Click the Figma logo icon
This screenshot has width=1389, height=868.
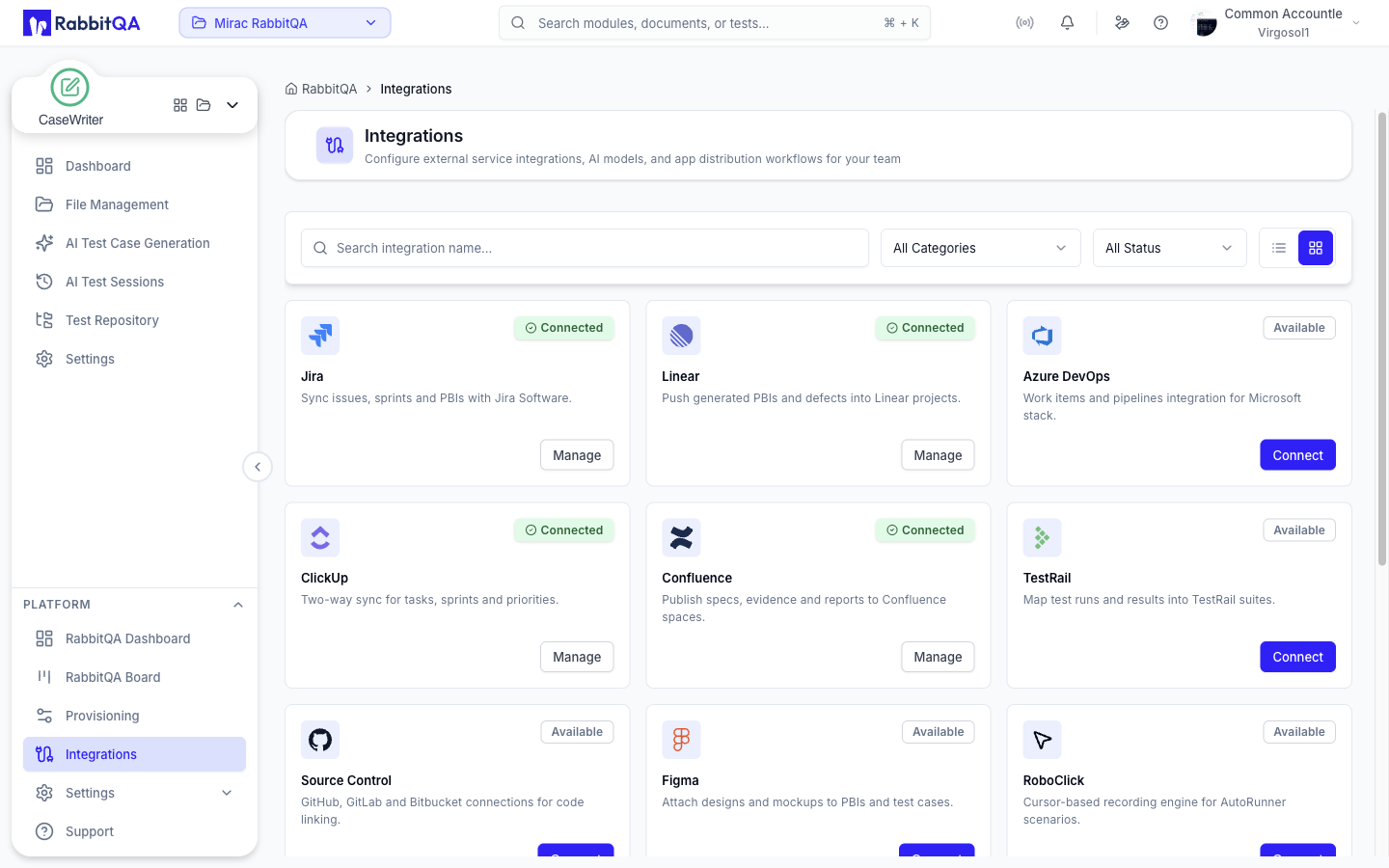(681, 740)
